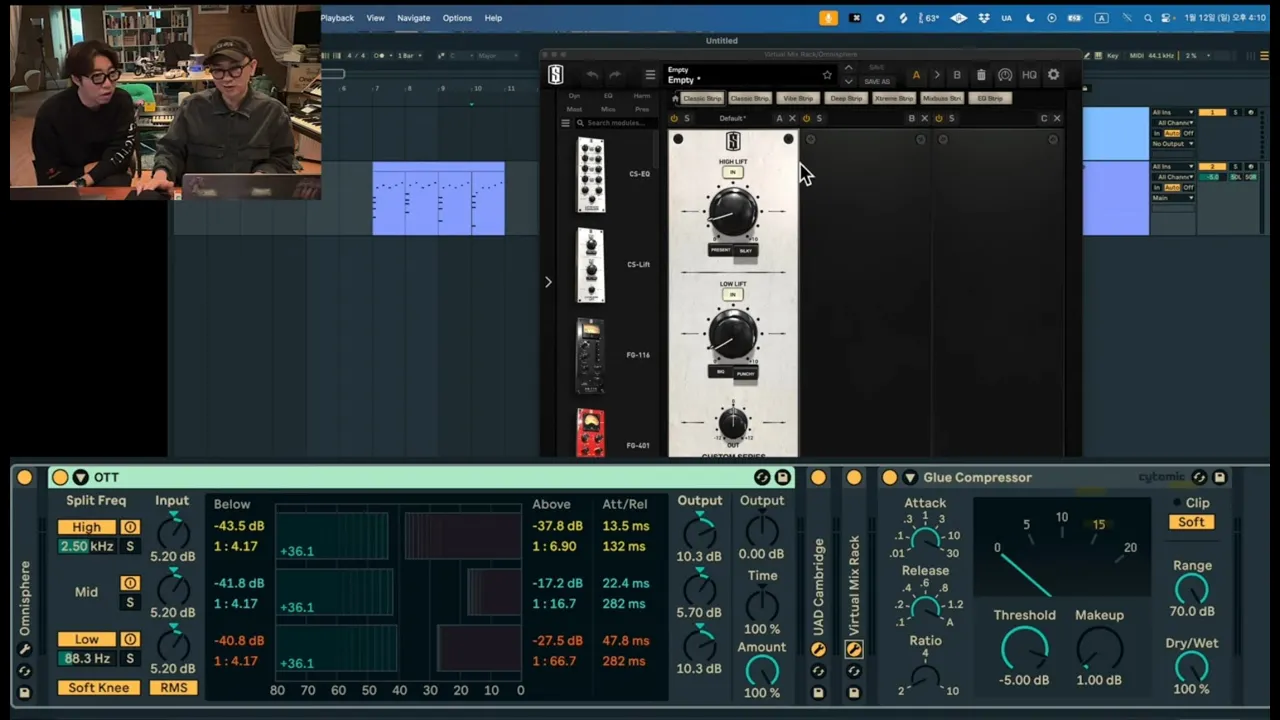Expand Virtual Mix Rack side panel arrow
This screenshot has height=720, width=1280.
548,282
